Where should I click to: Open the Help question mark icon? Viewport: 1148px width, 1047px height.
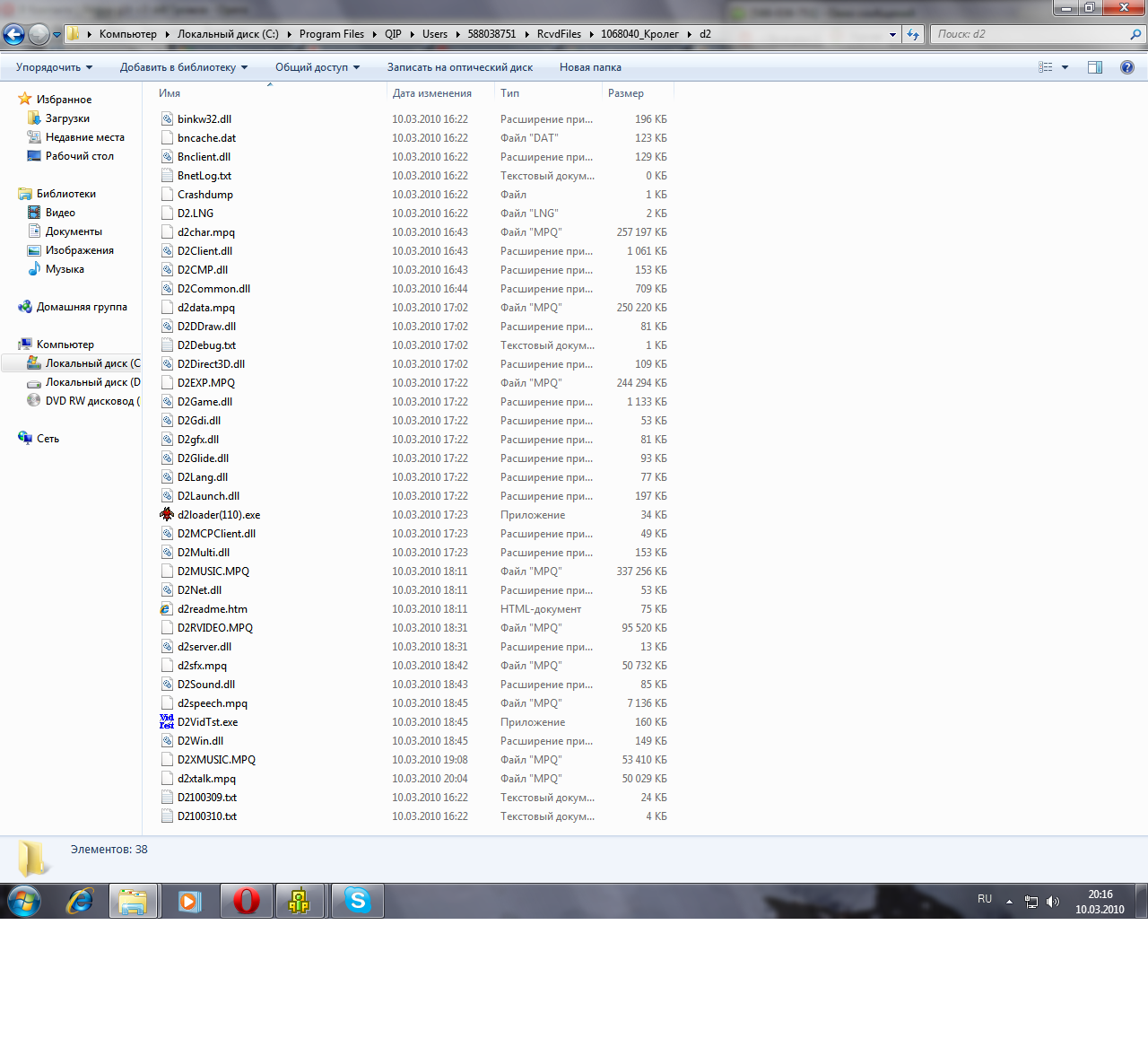(x=1127, y=67)
